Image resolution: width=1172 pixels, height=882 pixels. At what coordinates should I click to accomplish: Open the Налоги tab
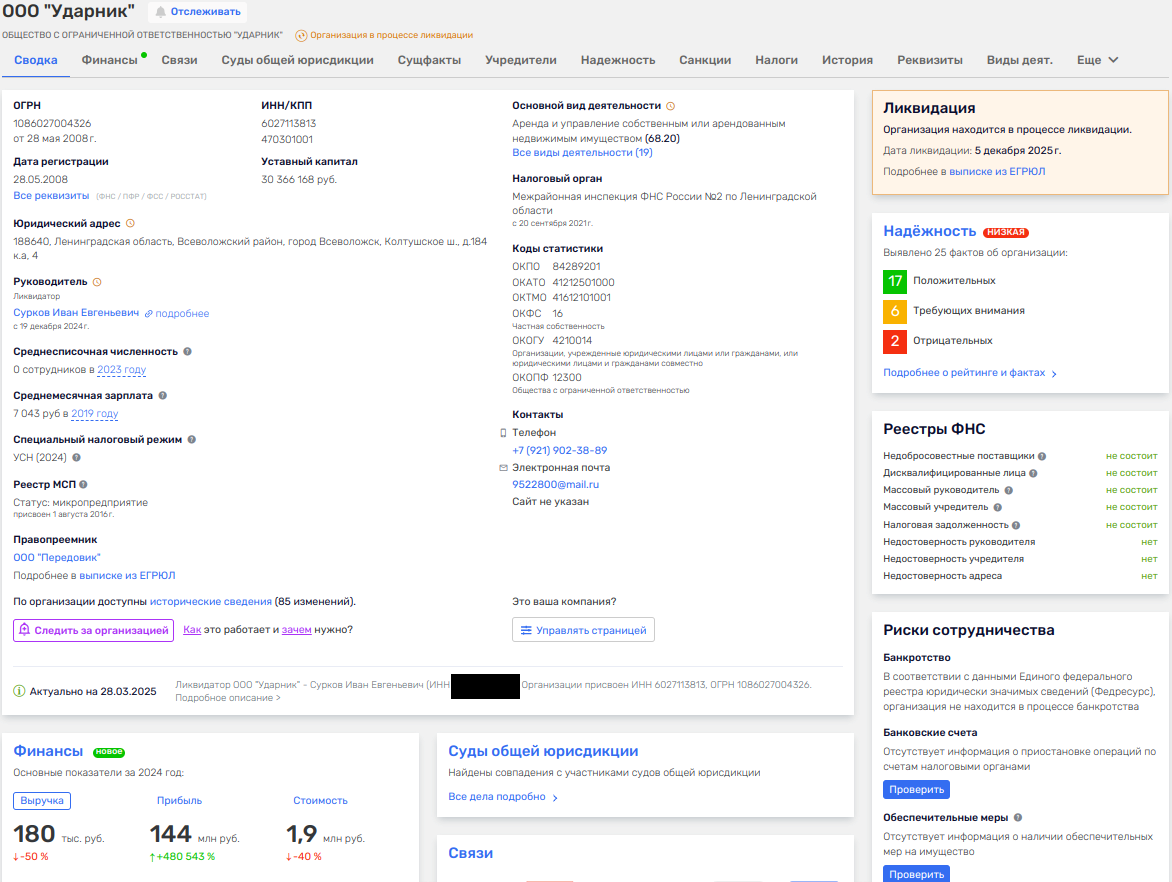point(777,60)
